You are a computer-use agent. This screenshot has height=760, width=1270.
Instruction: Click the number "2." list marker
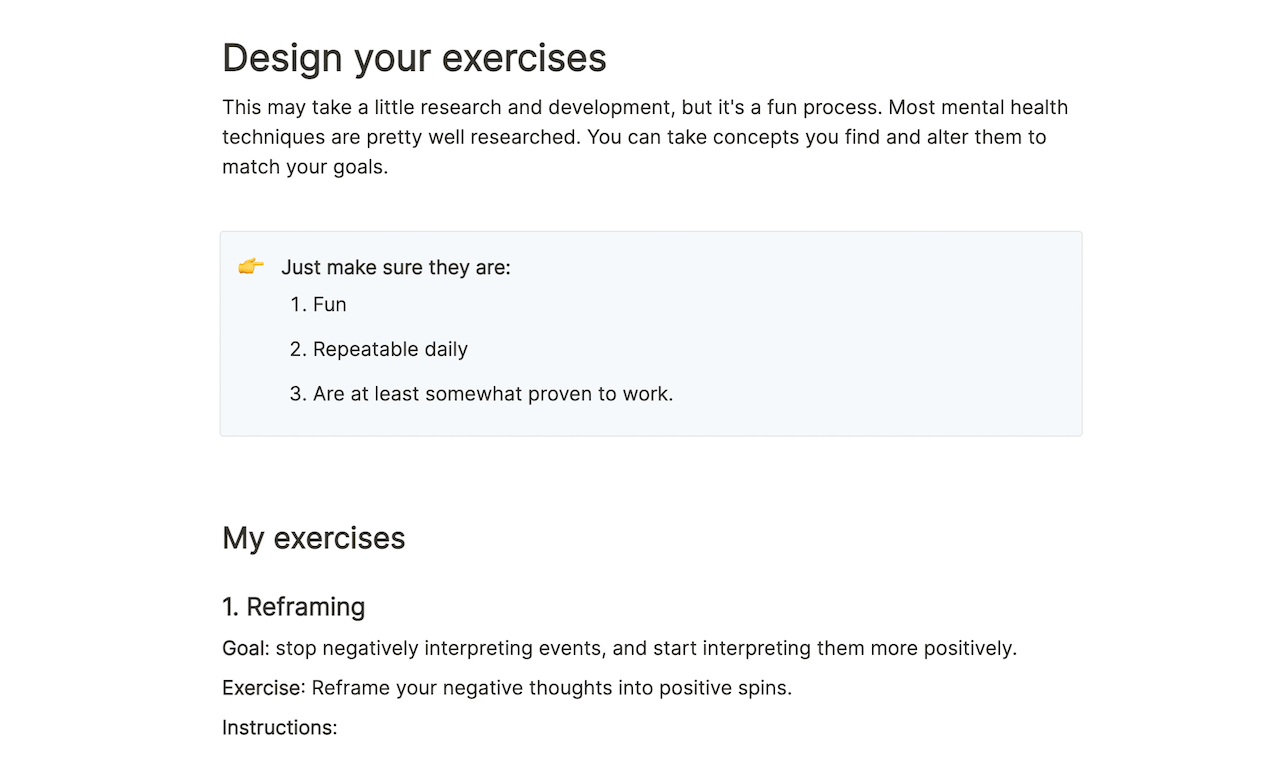coord(298,349)
